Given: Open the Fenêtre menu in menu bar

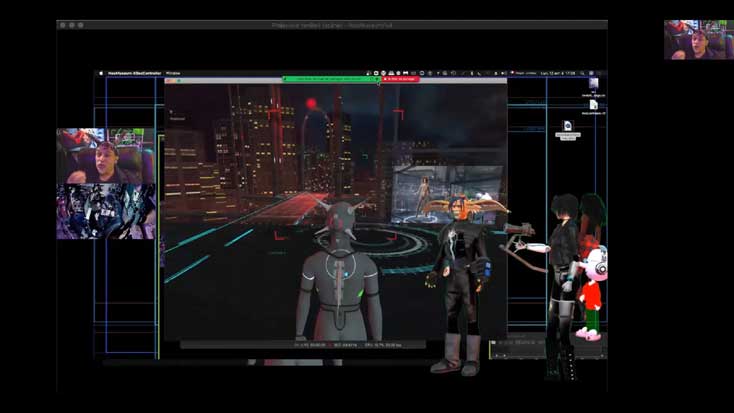Looking at the screenshot, I should click(173, 73).
